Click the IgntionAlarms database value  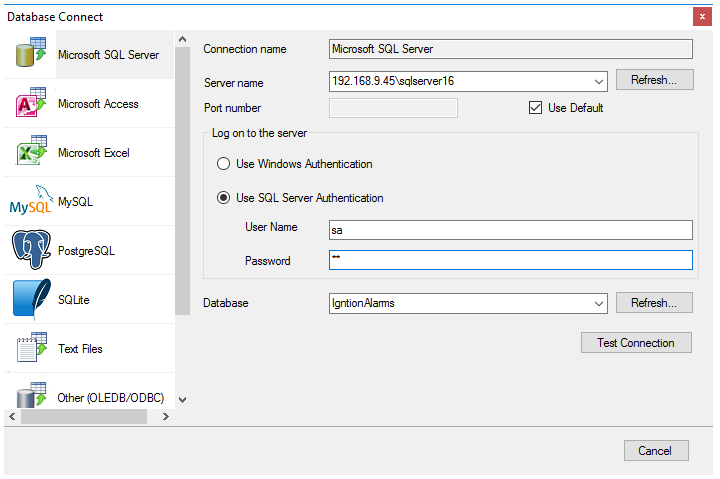coord(363,303)
